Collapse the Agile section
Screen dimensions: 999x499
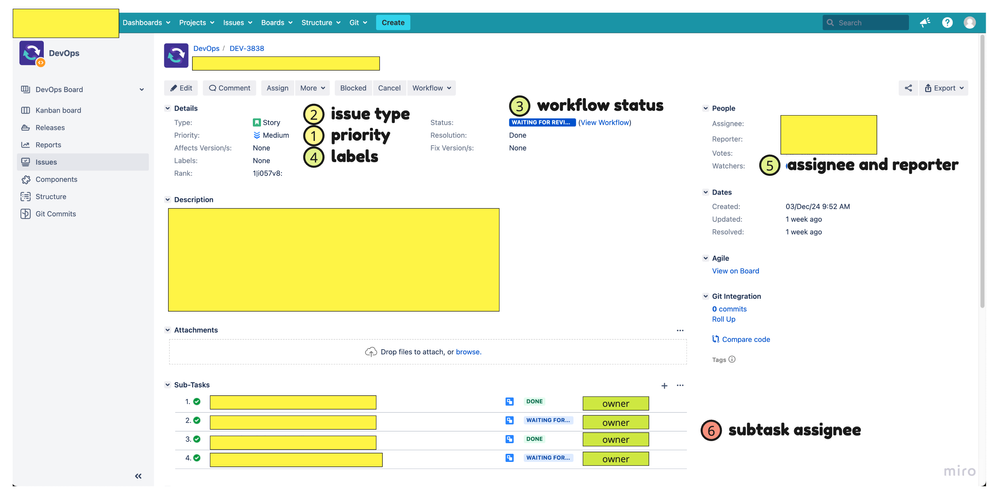click(705, 258)
